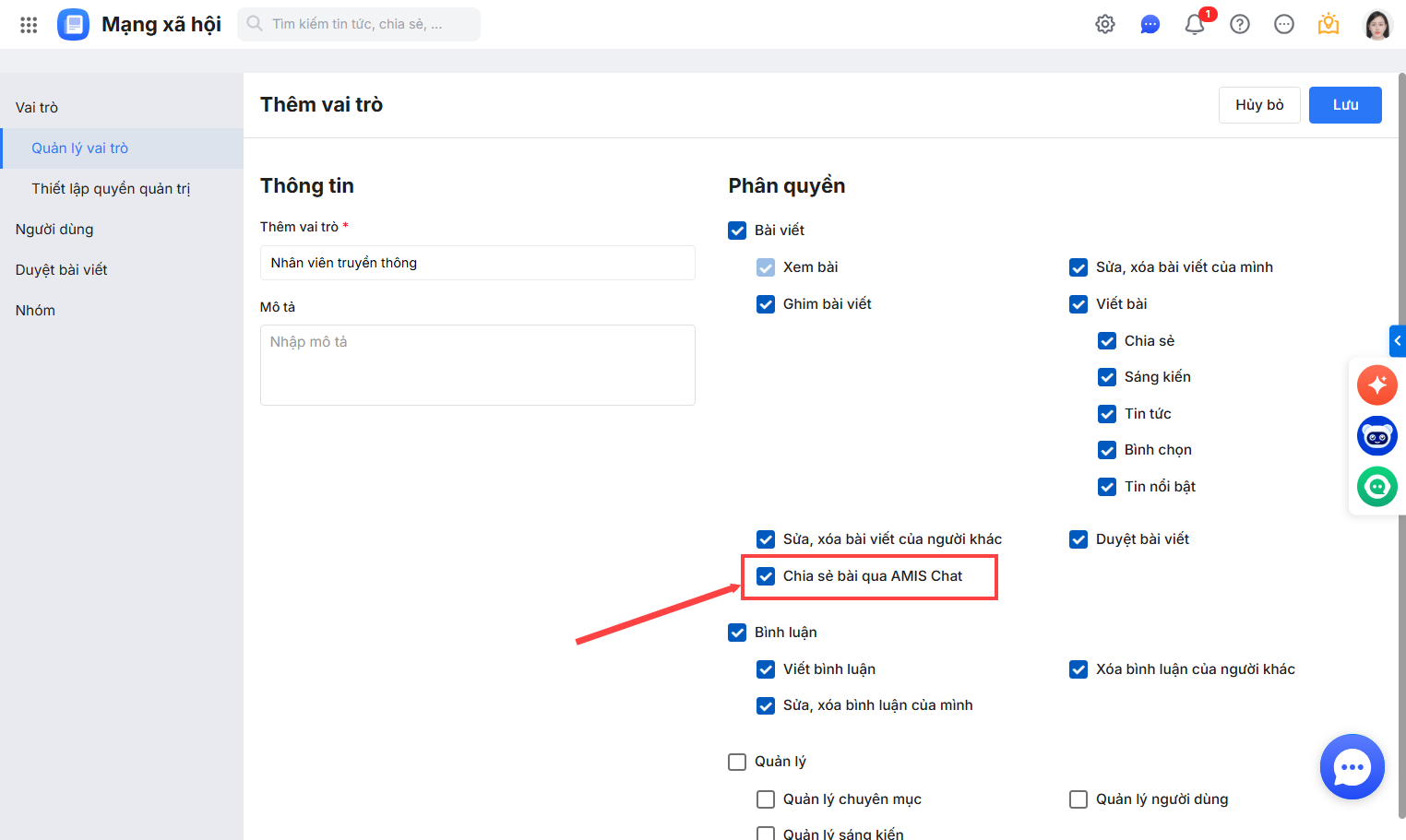This screenshot has width=1406, height=840.
Task: Enable the Quản lý người dùng checkbox
Action: (x=1078, y=799)
